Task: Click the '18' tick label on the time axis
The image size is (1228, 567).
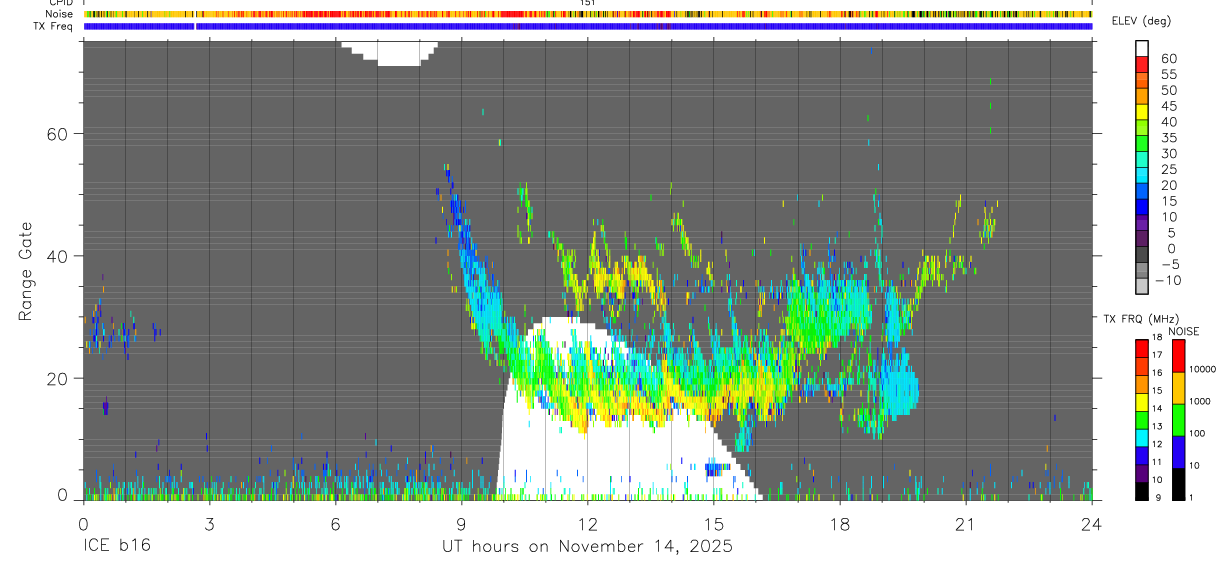Action: point(840,525)
